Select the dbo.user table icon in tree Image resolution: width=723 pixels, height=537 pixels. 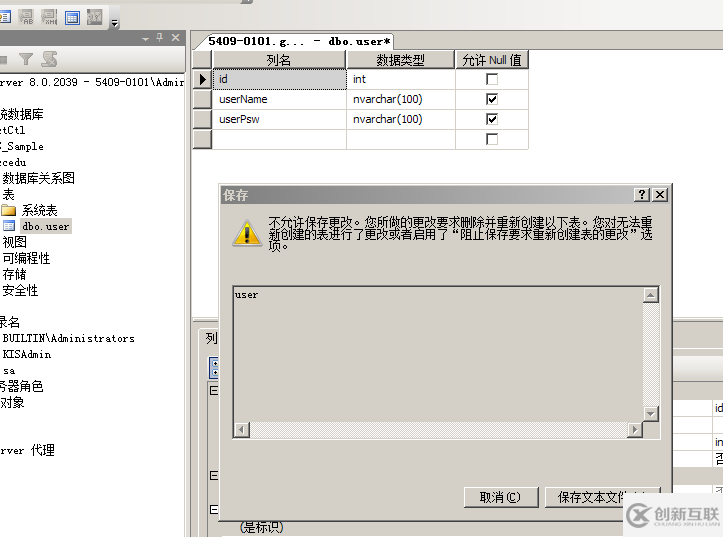9,226
